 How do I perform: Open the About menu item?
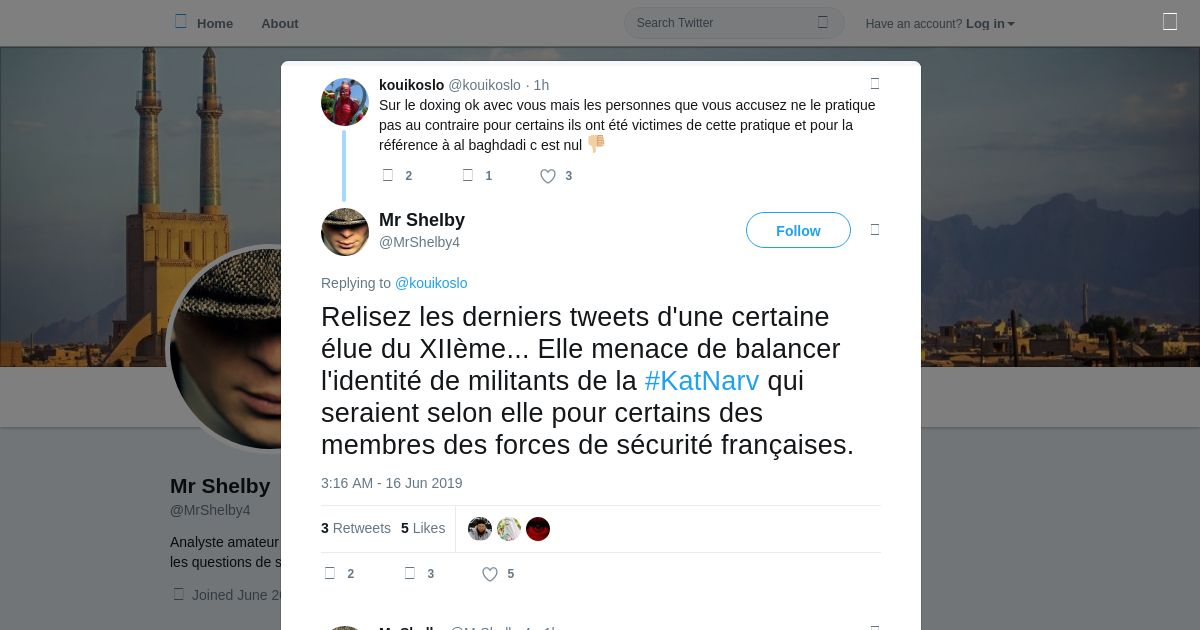pos(280,23)
